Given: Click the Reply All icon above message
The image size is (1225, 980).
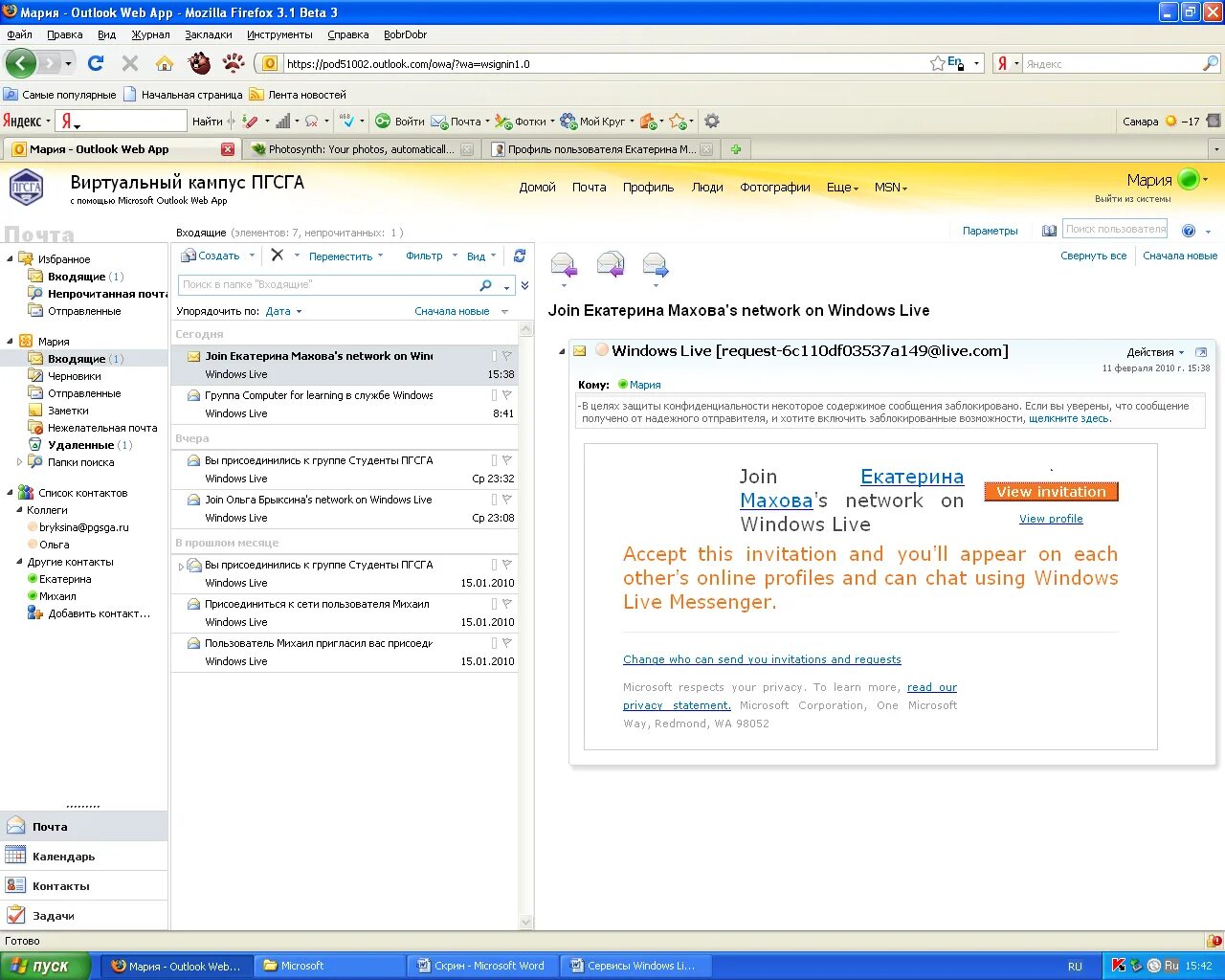Looking at the screenshot, I should (x=610, y=264).
